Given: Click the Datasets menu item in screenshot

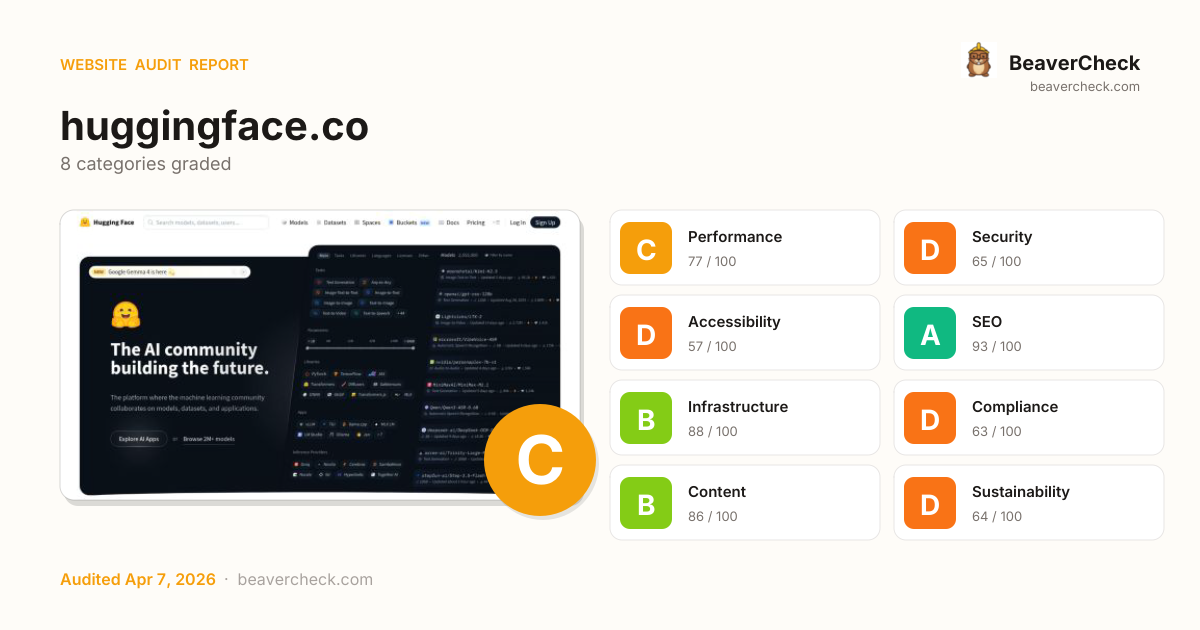Looking at the screenshot, I should pos(331,222).
